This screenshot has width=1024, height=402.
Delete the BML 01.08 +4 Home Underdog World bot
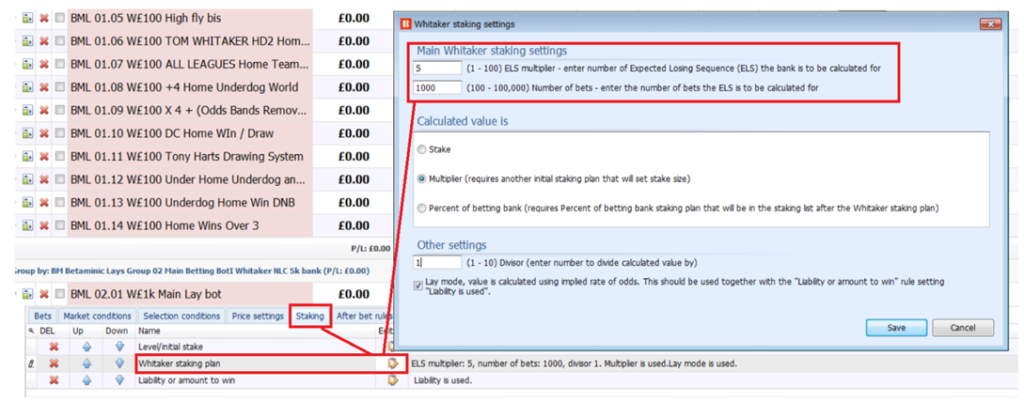click(44, 87)
